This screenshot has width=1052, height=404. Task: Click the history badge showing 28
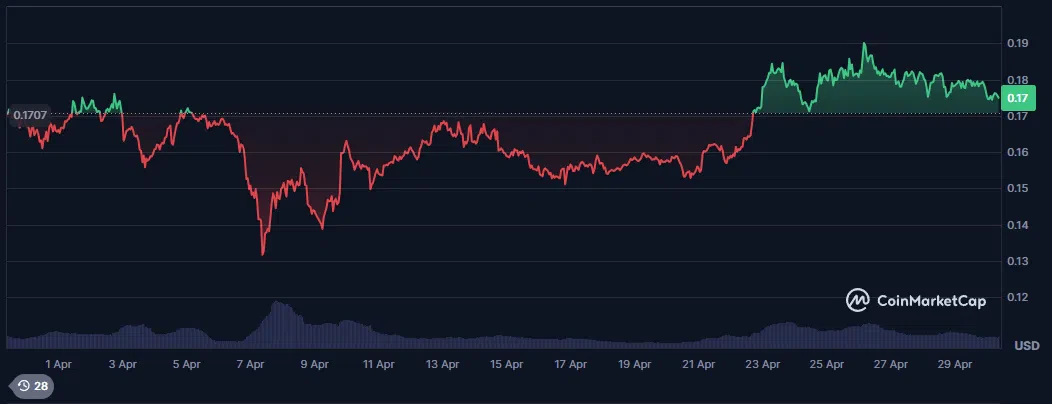click(x=33, y=386)
